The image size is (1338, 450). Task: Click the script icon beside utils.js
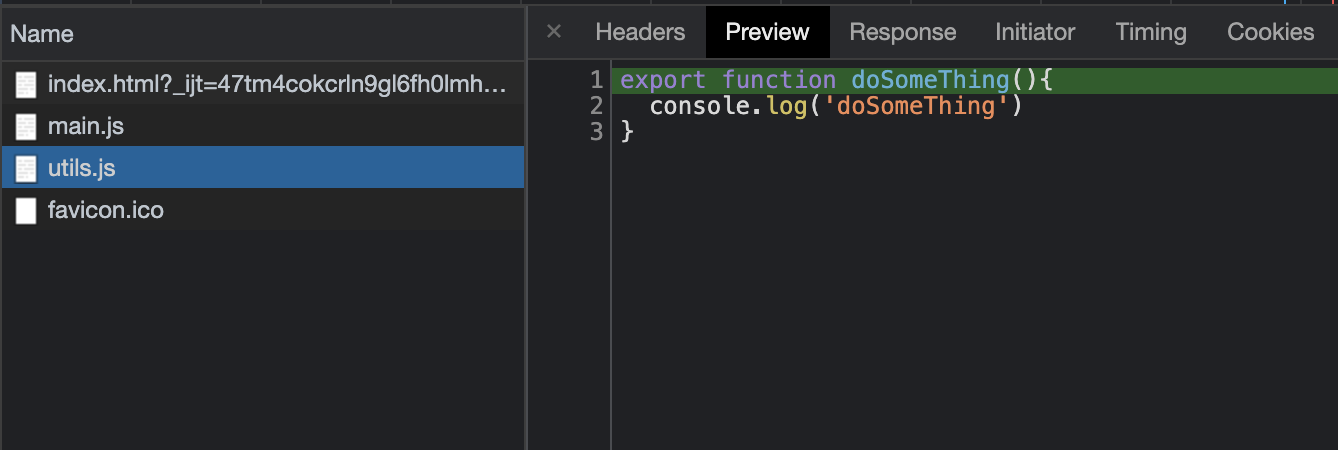tap(25, 169)
